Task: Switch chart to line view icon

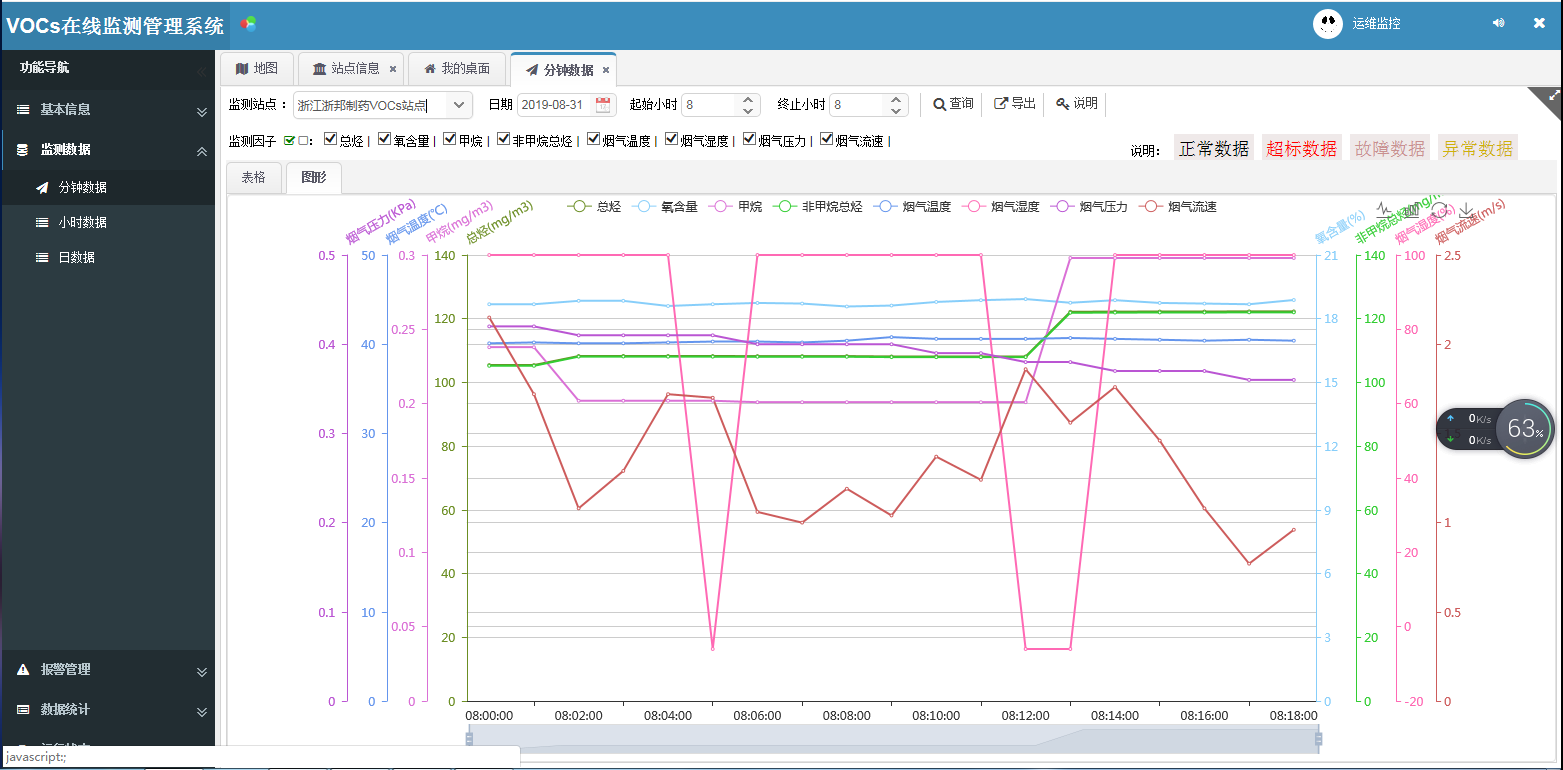Action: click(1385, 210)
